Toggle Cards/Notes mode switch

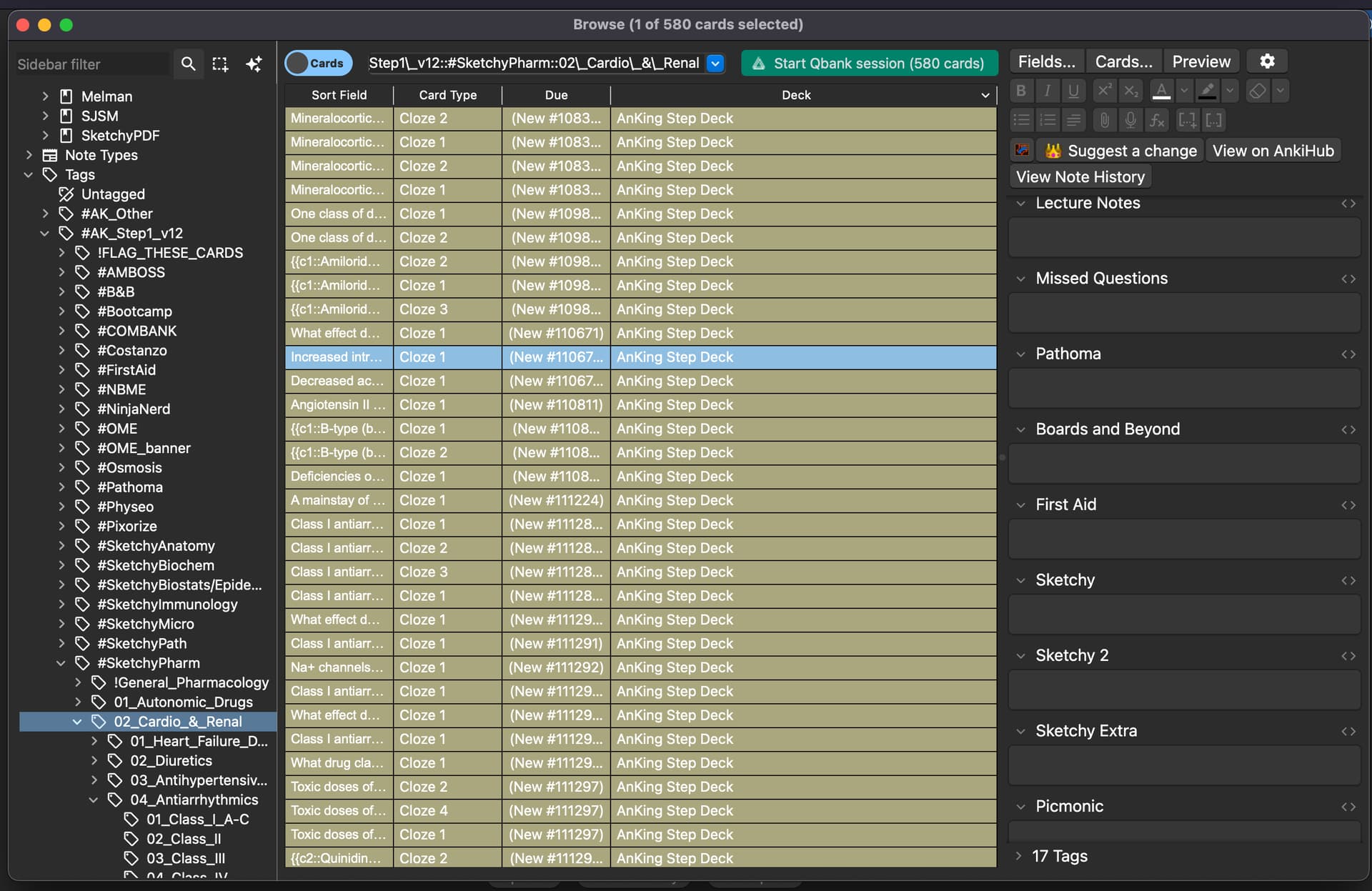(318, 63)
